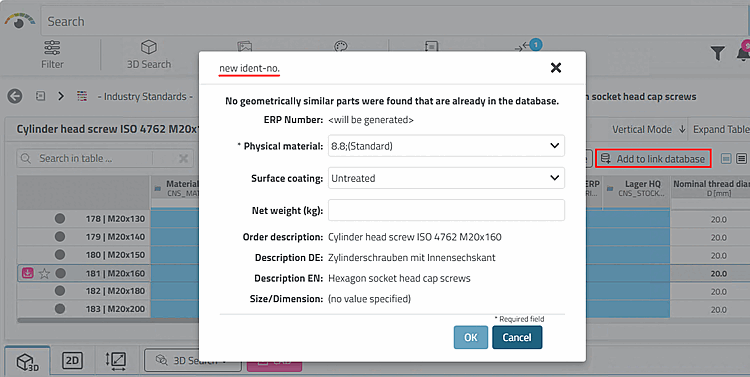The image size is (750, 377).
Task: Click '<will be generated>' ERP Number value
Action: 371,120
